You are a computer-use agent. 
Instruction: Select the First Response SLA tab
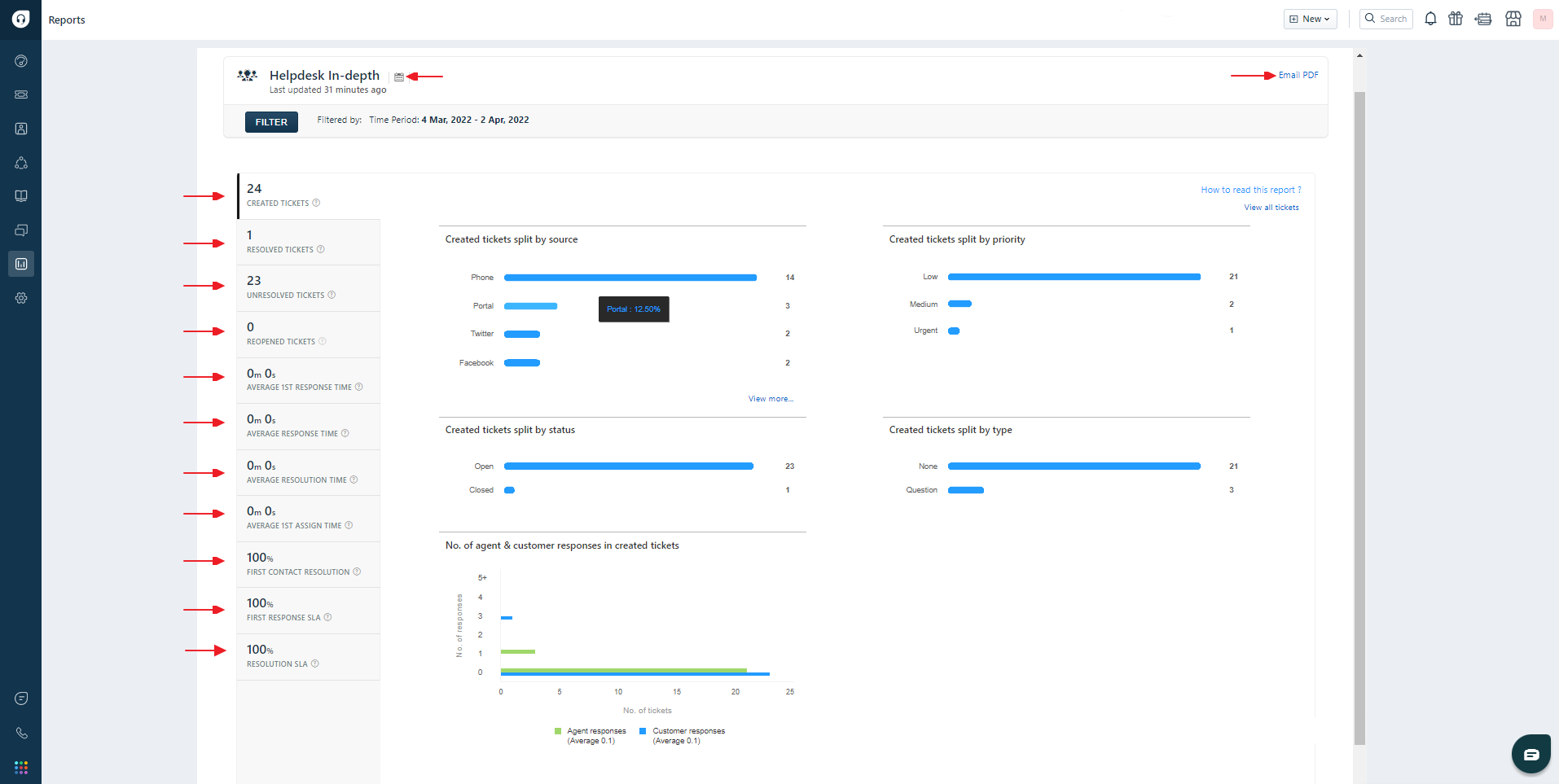point(309,611)
